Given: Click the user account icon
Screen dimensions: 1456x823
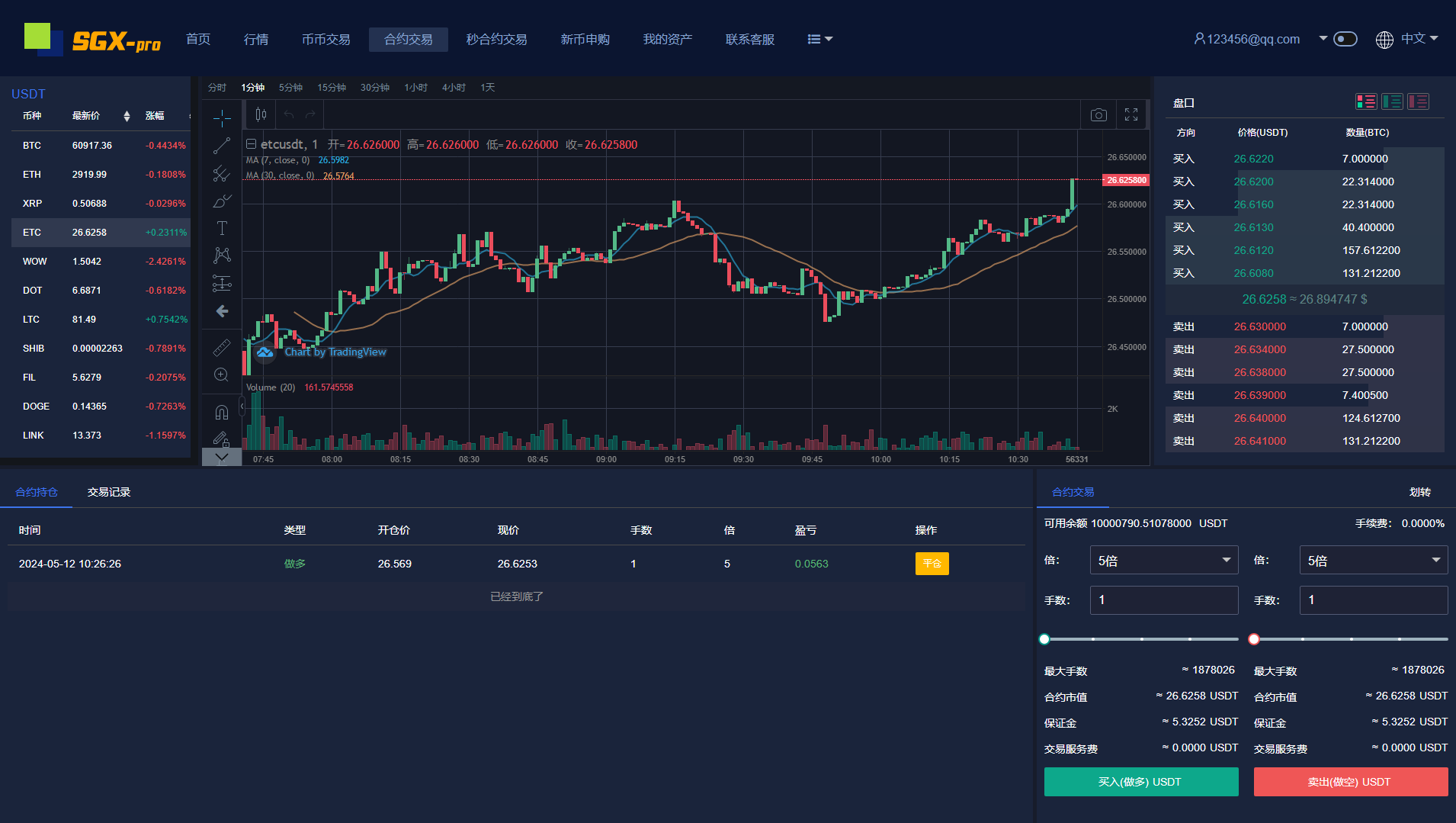Looking at the screenshot, I should (x=1199, y=39).
